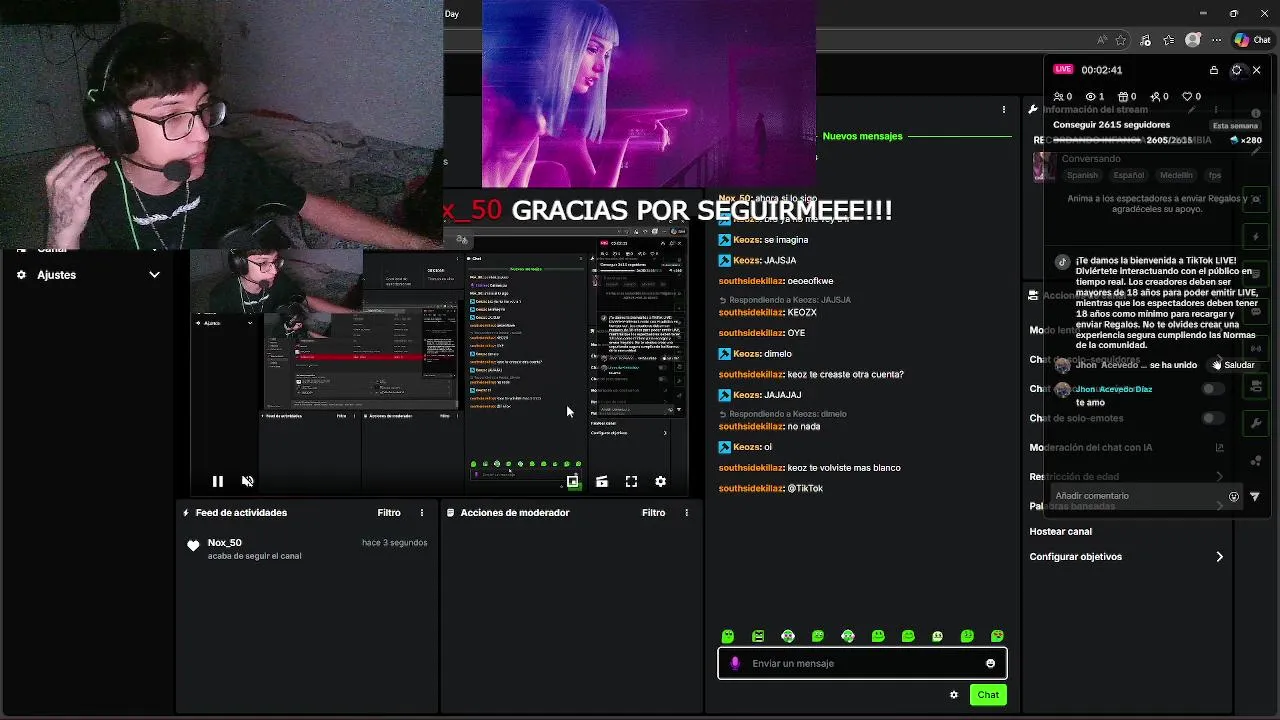
Task: Open Edge Settings and more menu
Action: pos(1216,40)
